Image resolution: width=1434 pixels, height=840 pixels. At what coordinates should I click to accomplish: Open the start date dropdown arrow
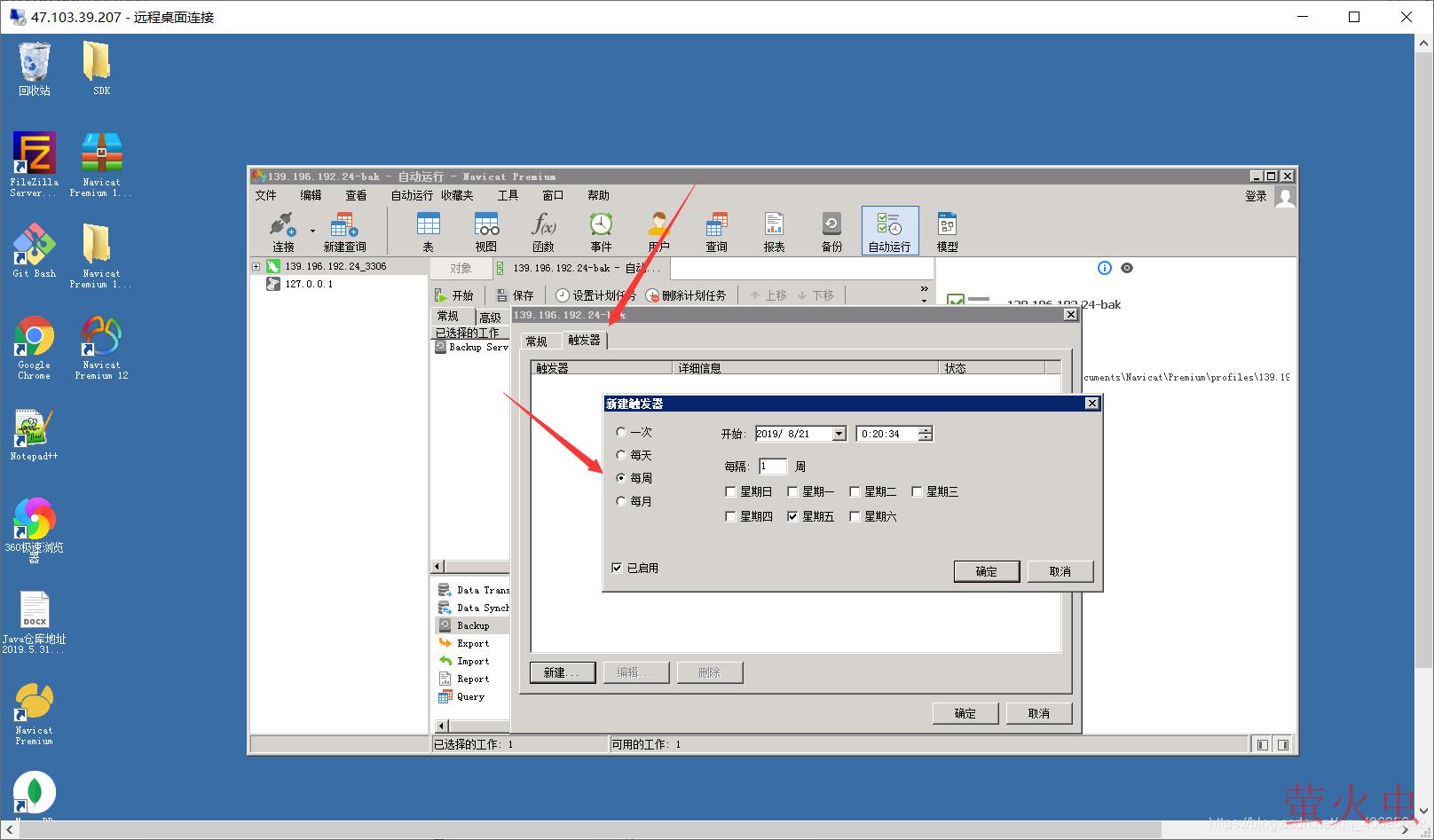click(839, 434)
